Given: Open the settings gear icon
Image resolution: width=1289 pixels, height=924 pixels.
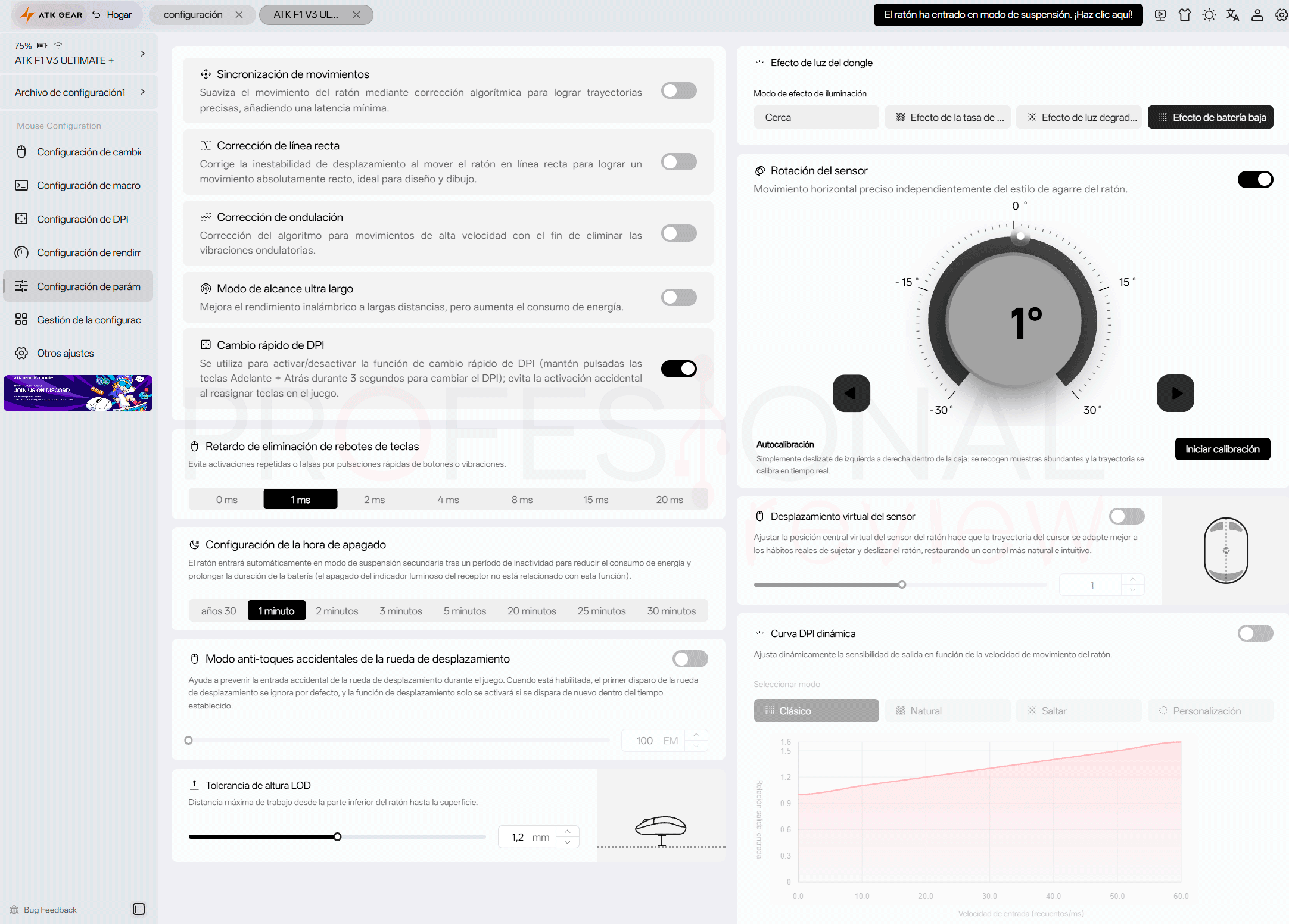Looking at the screenshot, I should point(1281,15).
